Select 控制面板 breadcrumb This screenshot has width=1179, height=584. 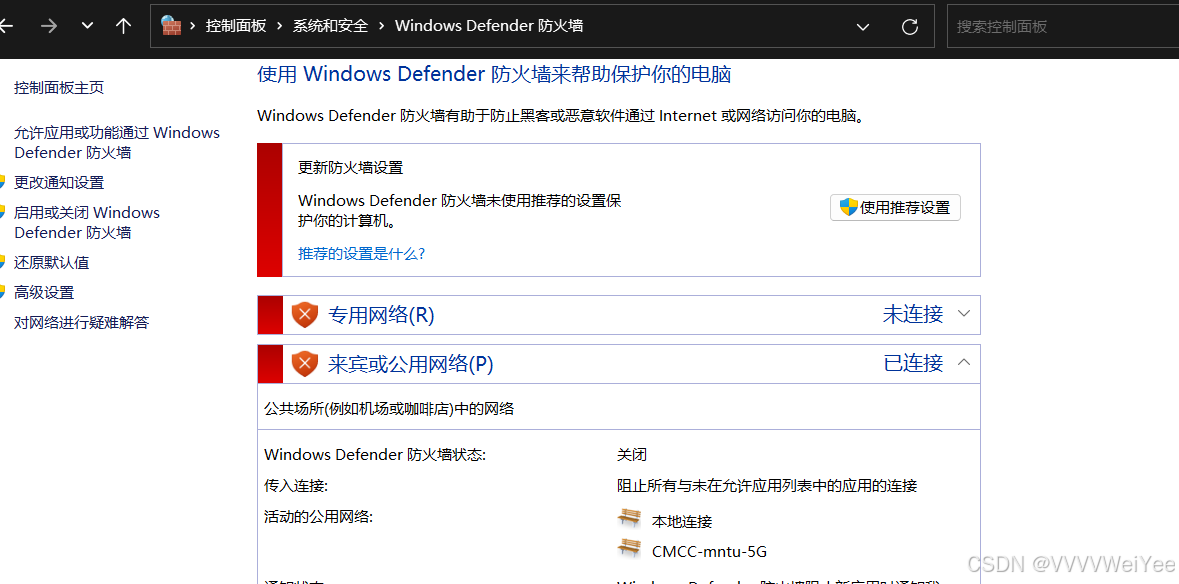point(236,26)
